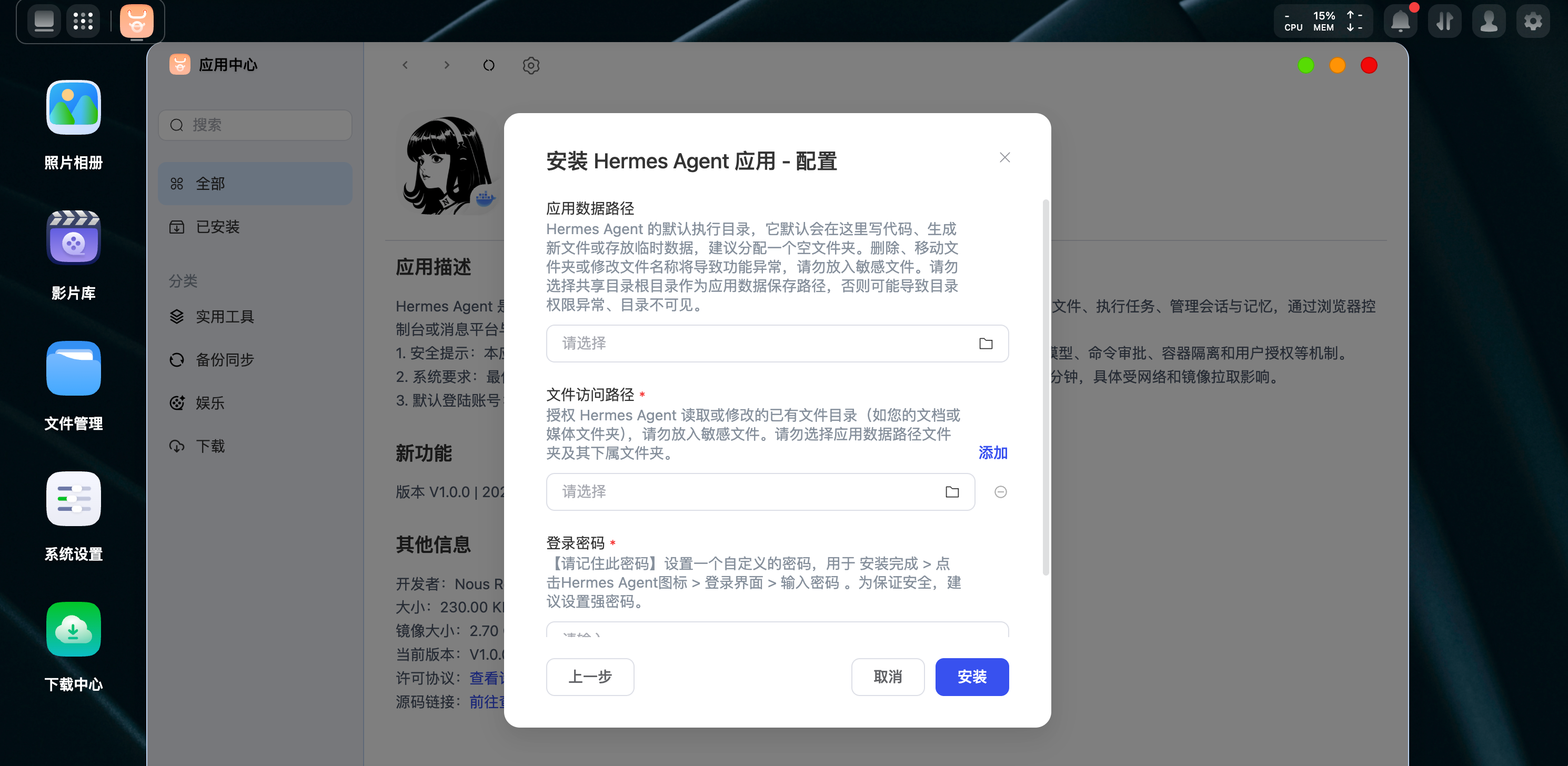This screenshot has width=1568, height=766.
Task: Click the 应用中心 logo in sidebar
Action: 179,65
